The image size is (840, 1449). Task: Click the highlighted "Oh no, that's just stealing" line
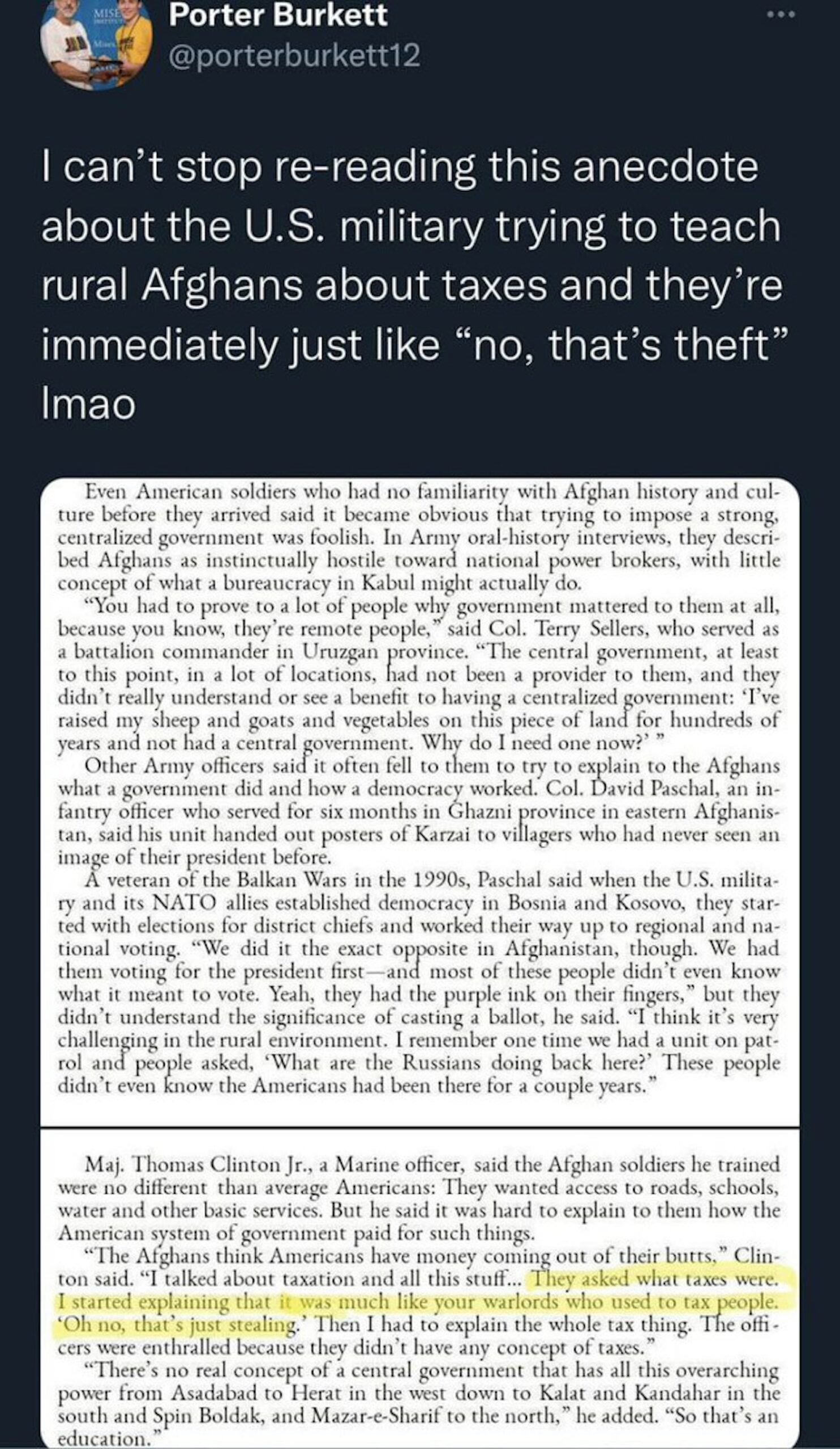tap(178, 1325)
